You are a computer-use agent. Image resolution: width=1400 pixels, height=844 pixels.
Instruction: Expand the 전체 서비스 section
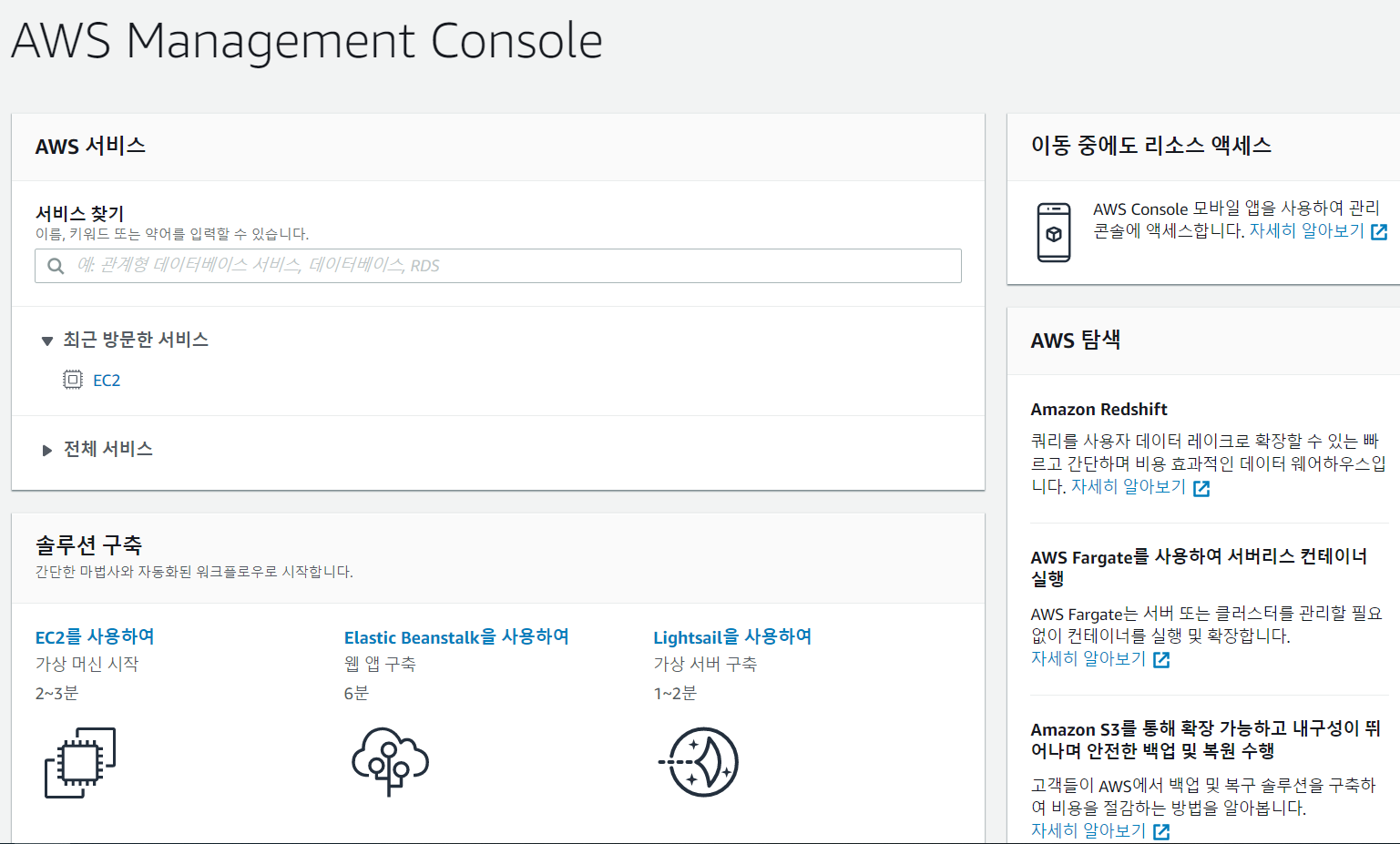46,450
